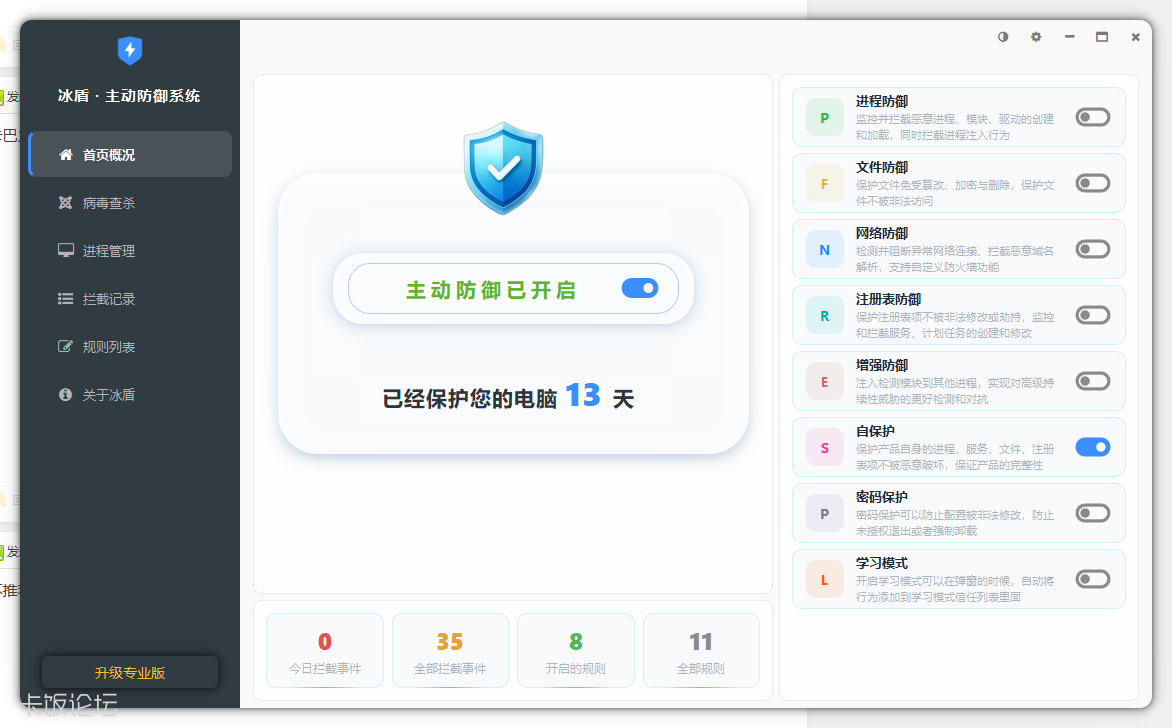Click the blue N icon of 网络防御
The width and height of the screenshot is (1172, 728).
824,250
